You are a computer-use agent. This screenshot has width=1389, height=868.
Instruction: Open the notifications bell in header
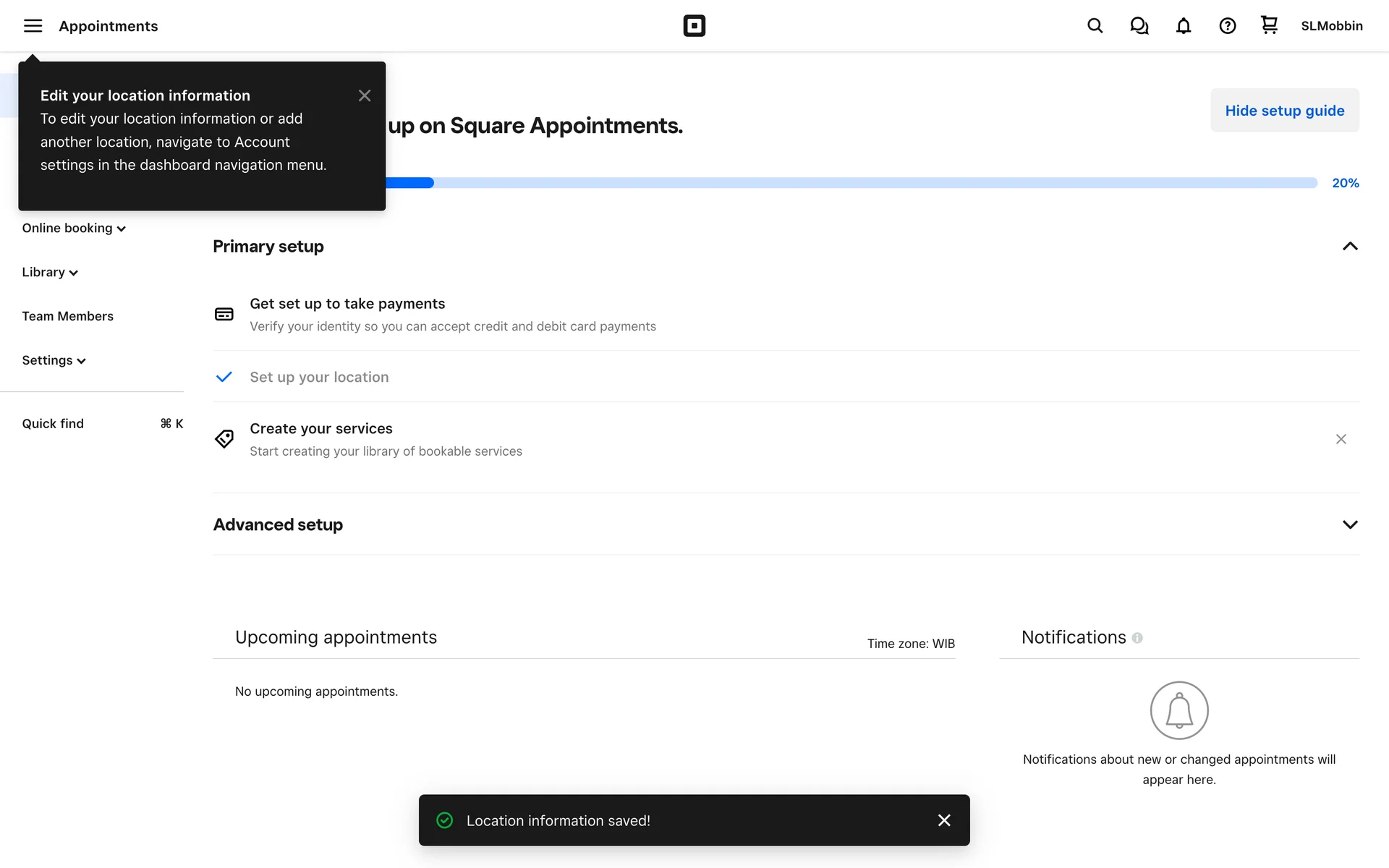[x=1183, y=26]
